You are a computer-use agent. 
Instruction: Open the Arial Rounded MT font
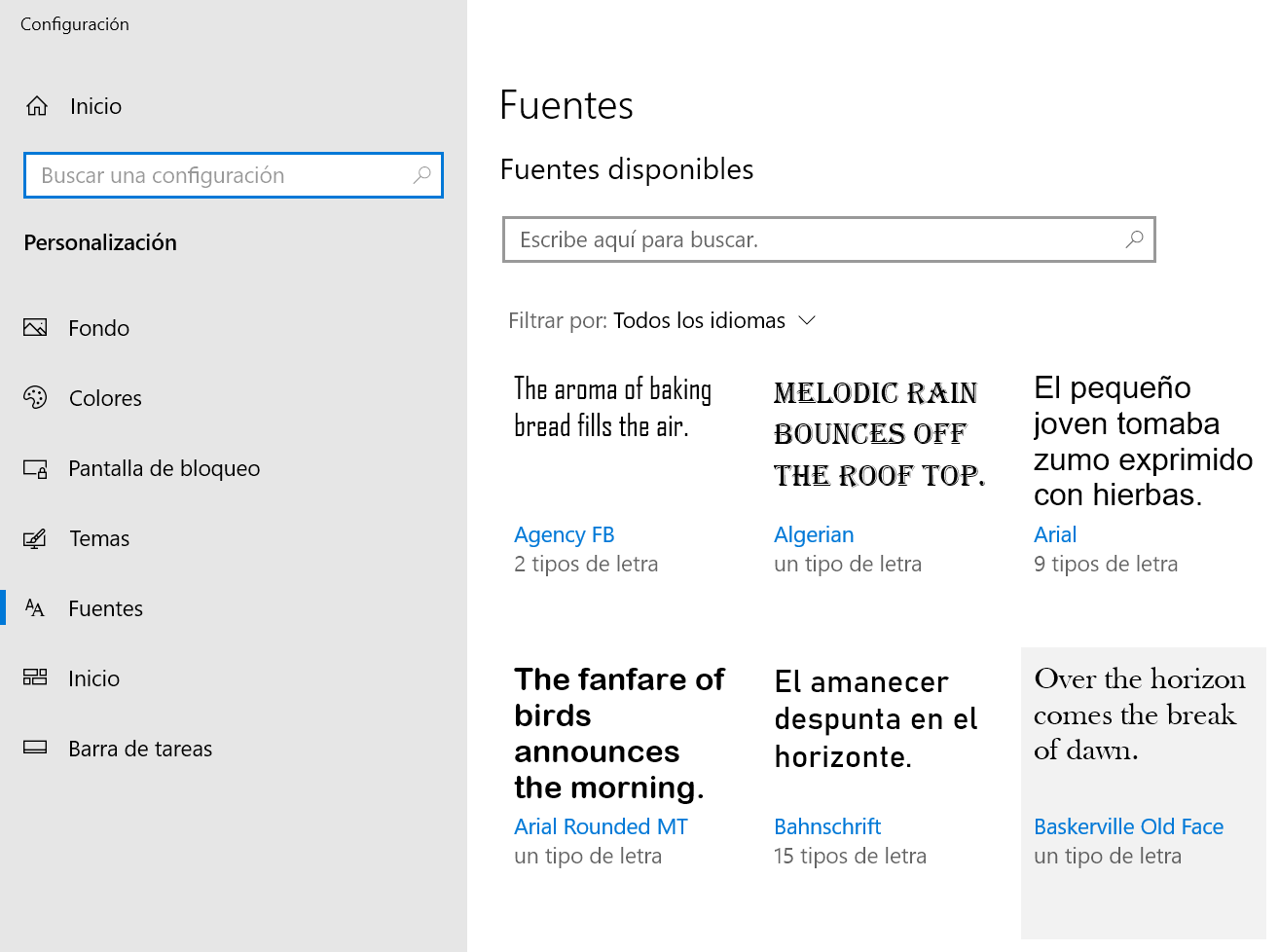click(601, 826)
